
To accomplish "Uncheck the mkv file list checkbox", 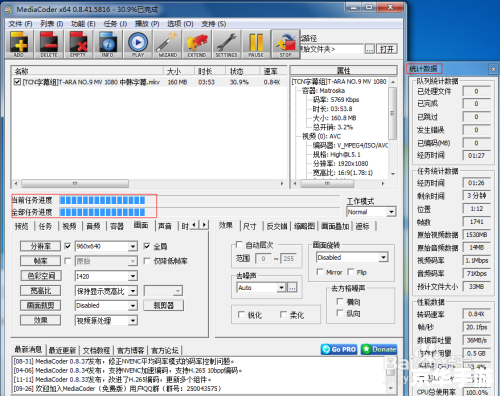I will pyautogui.click(x=17, y=82).
